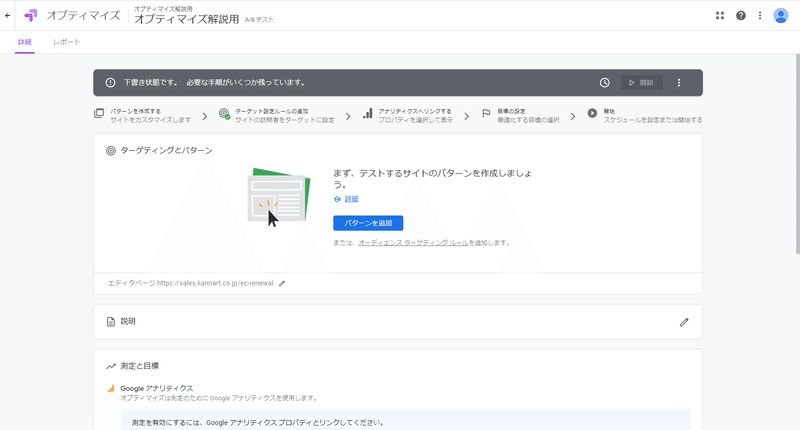Switch to the レポート tab

click(67, 42)
